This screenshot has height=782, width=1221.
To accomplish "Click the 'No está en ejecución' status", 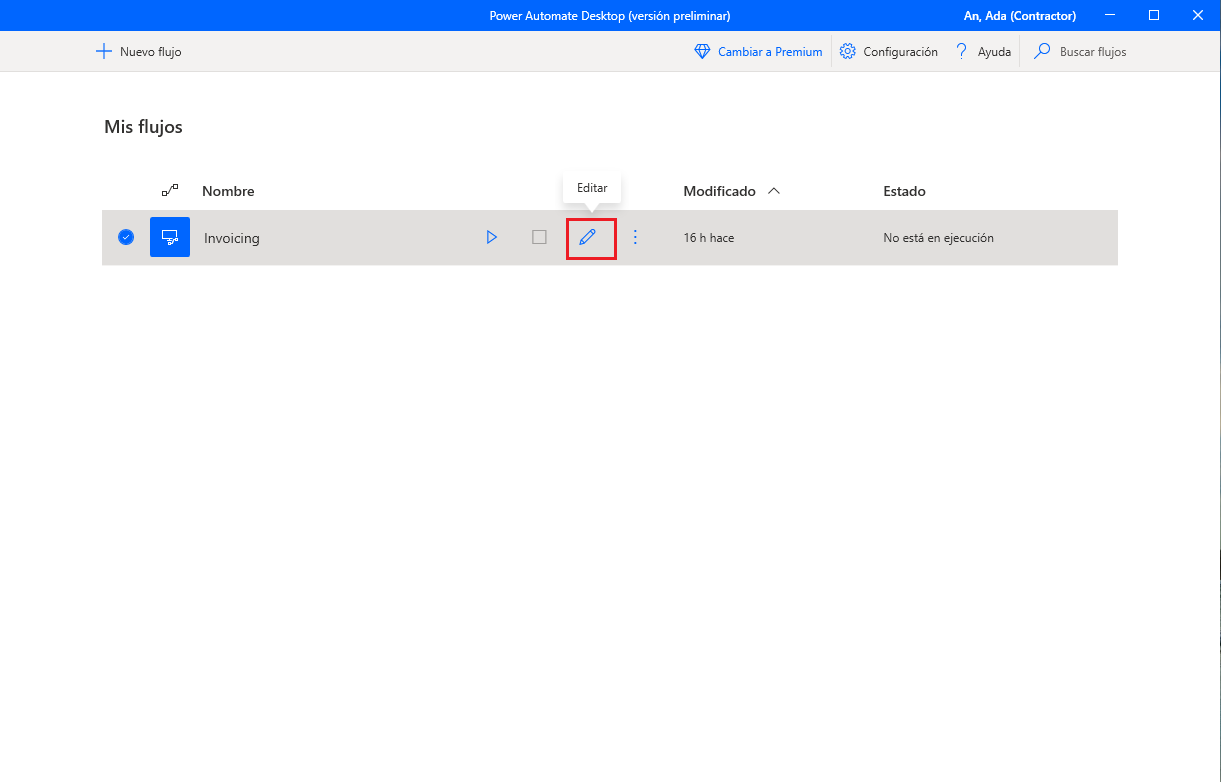I will click(938, 238).
